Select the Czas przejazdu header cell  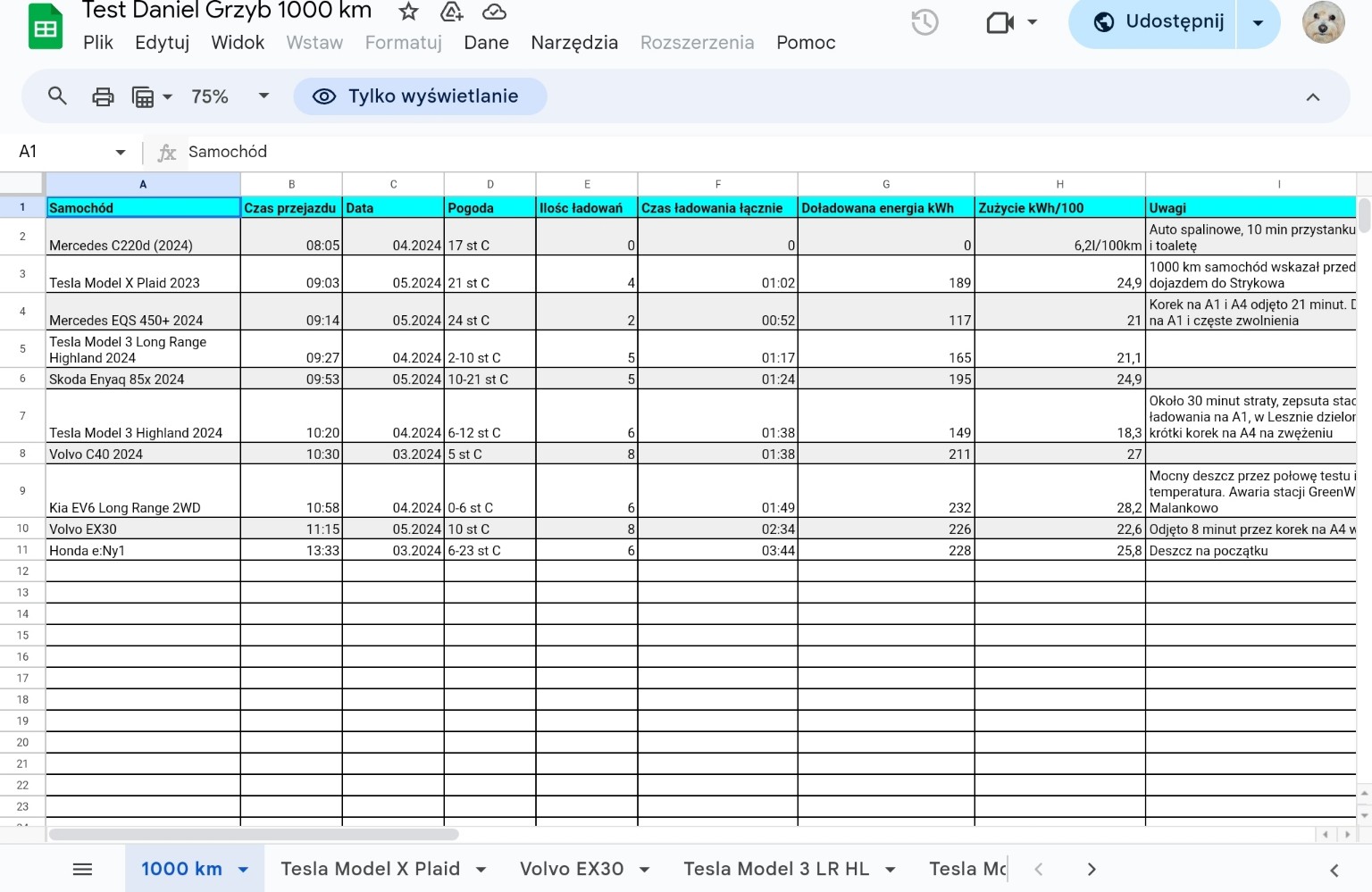tap(291, 207)
